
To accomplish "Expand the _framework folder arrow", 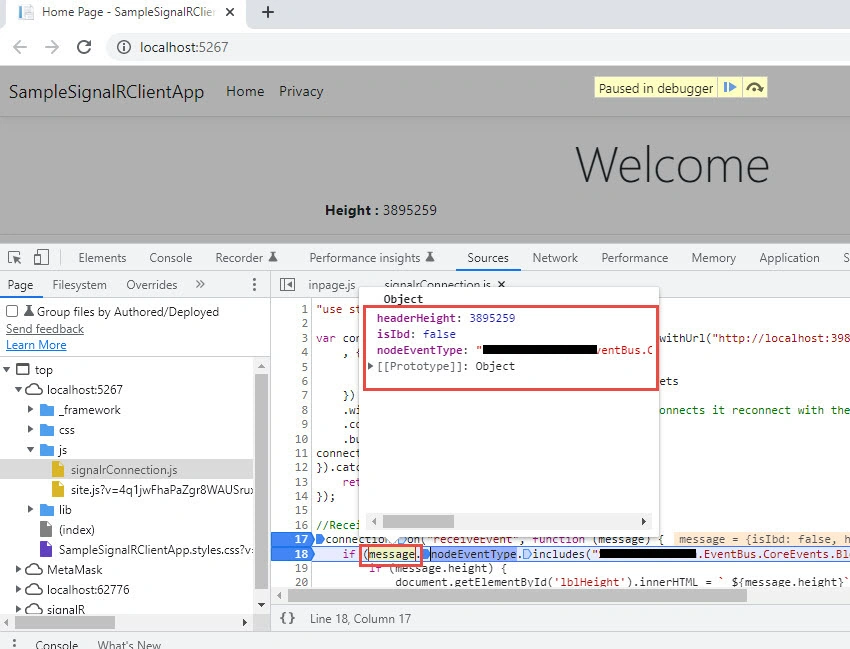I will click(x=30, y=409).
